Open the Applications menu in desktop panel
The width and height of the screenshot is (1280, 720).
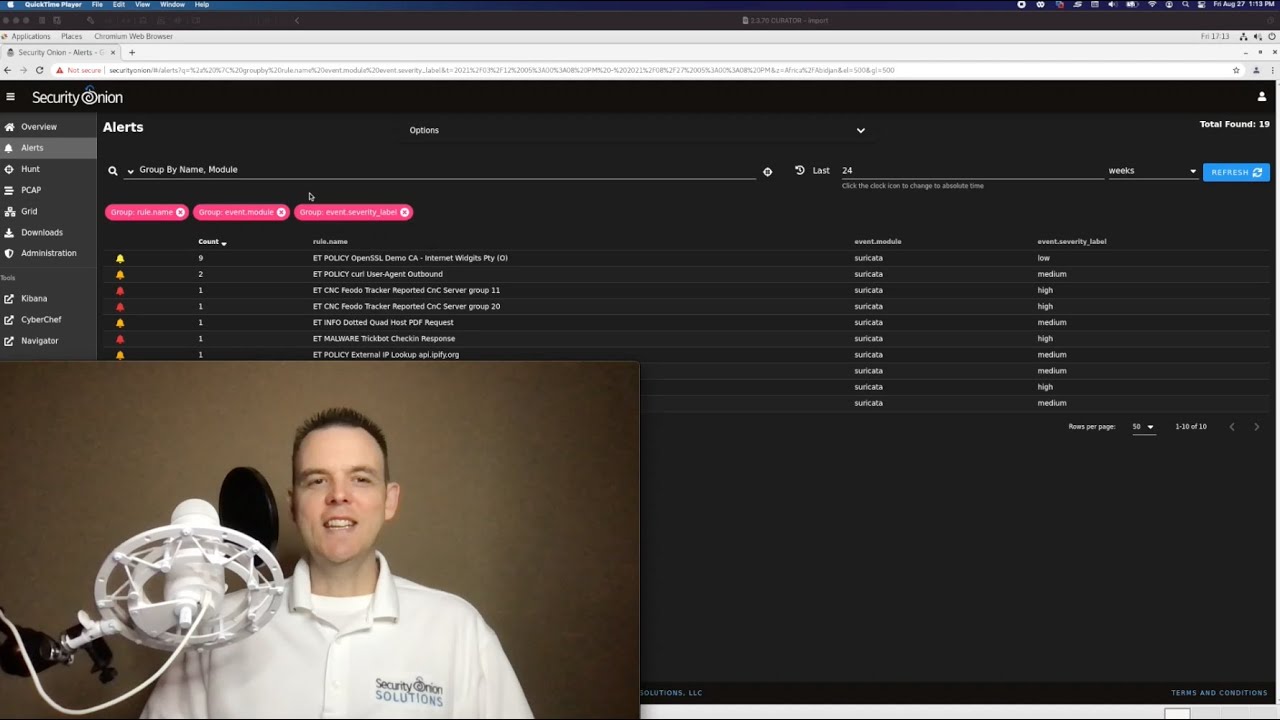click(x=31, y=36)
